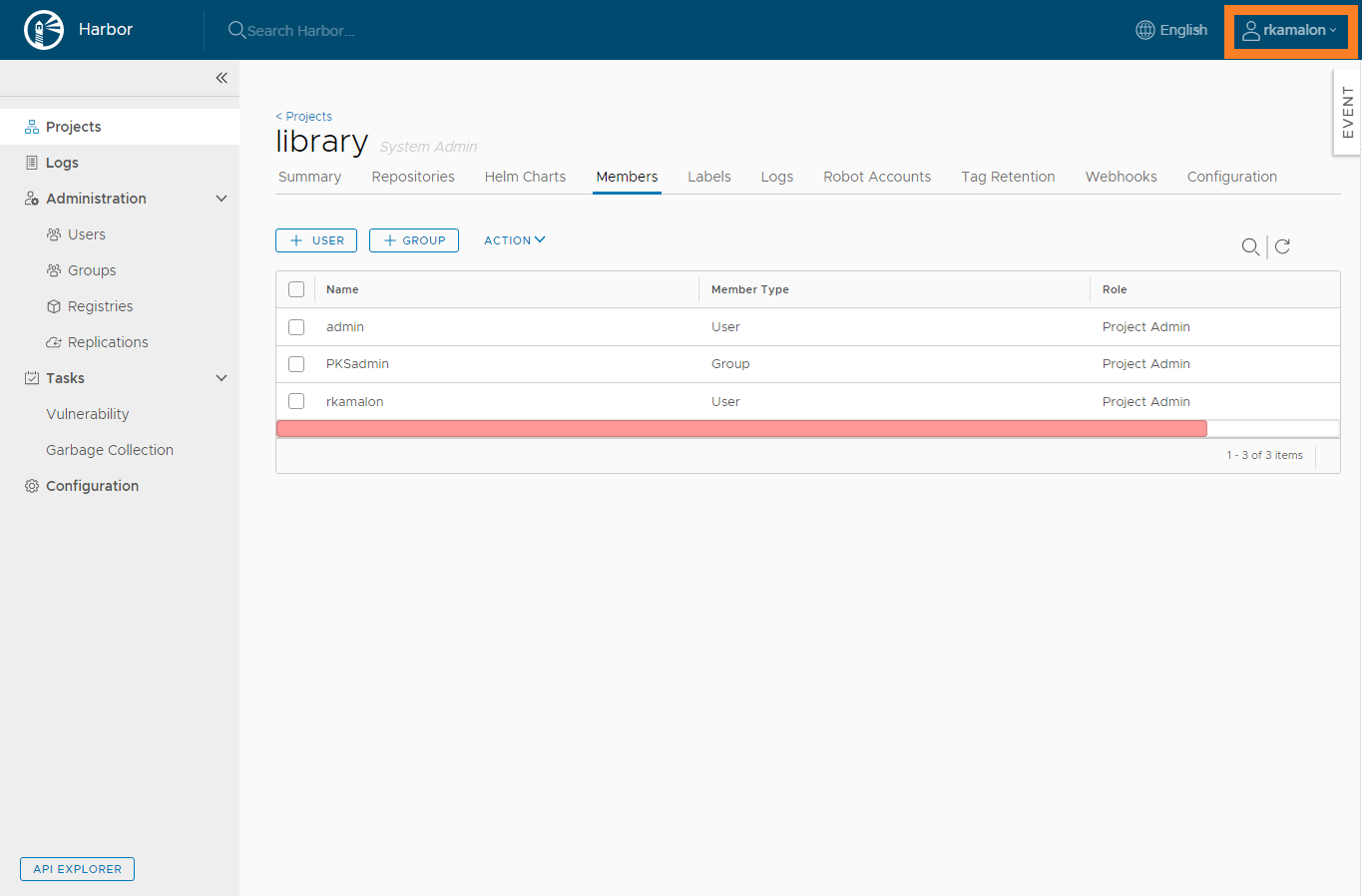Check the box for admin member
This screenshot has height=896, width=1362.
(296, 327)
